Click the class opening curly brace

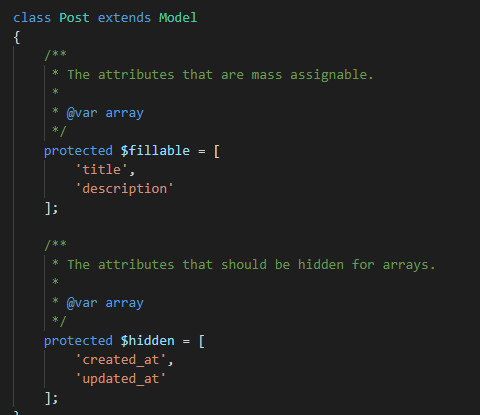pyautogui.click(x=17, y=37)
